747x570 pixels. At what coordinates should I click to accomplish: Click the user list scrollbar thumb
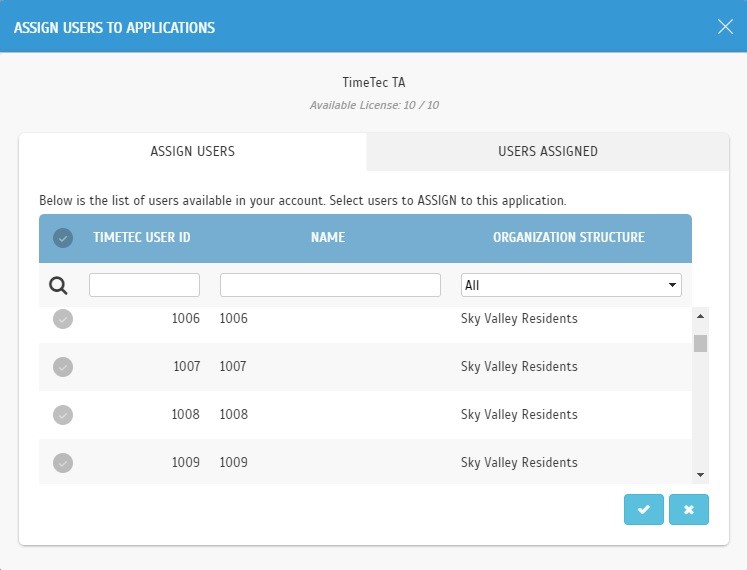[700, 343]
